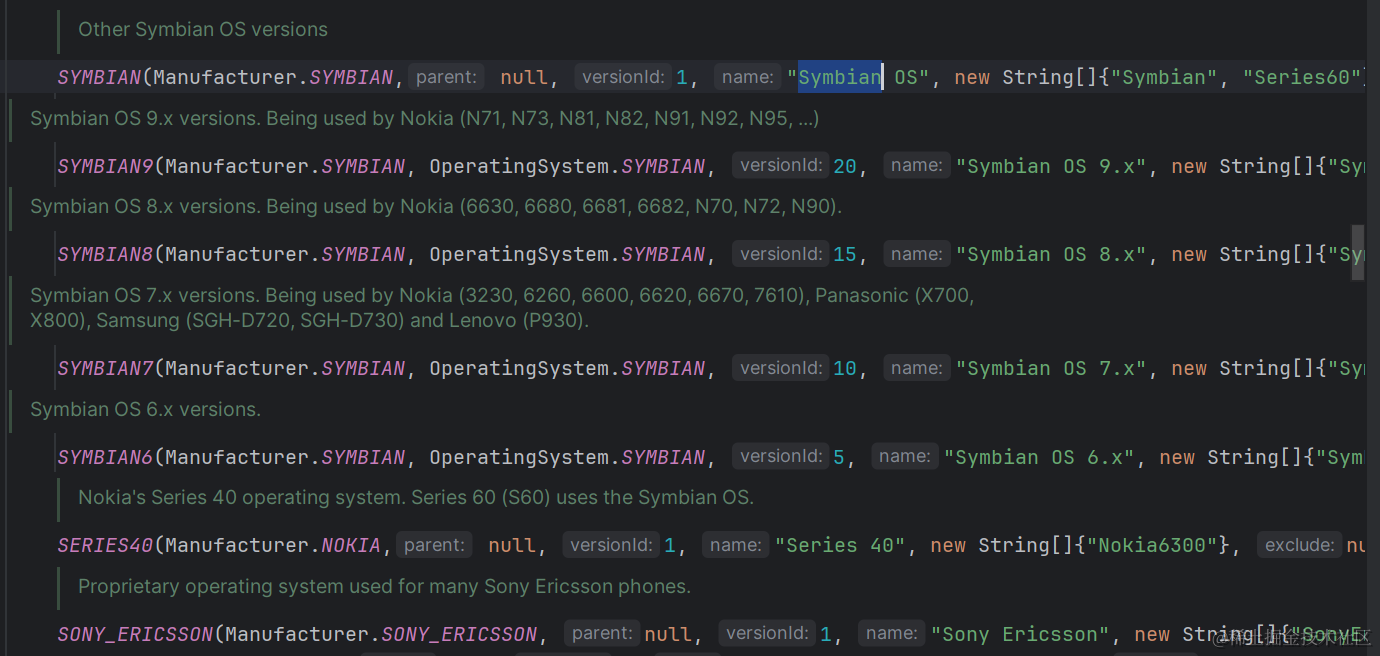
Task: Click version number 5 in SYMBIAN6 row
Action: [839, 457]
